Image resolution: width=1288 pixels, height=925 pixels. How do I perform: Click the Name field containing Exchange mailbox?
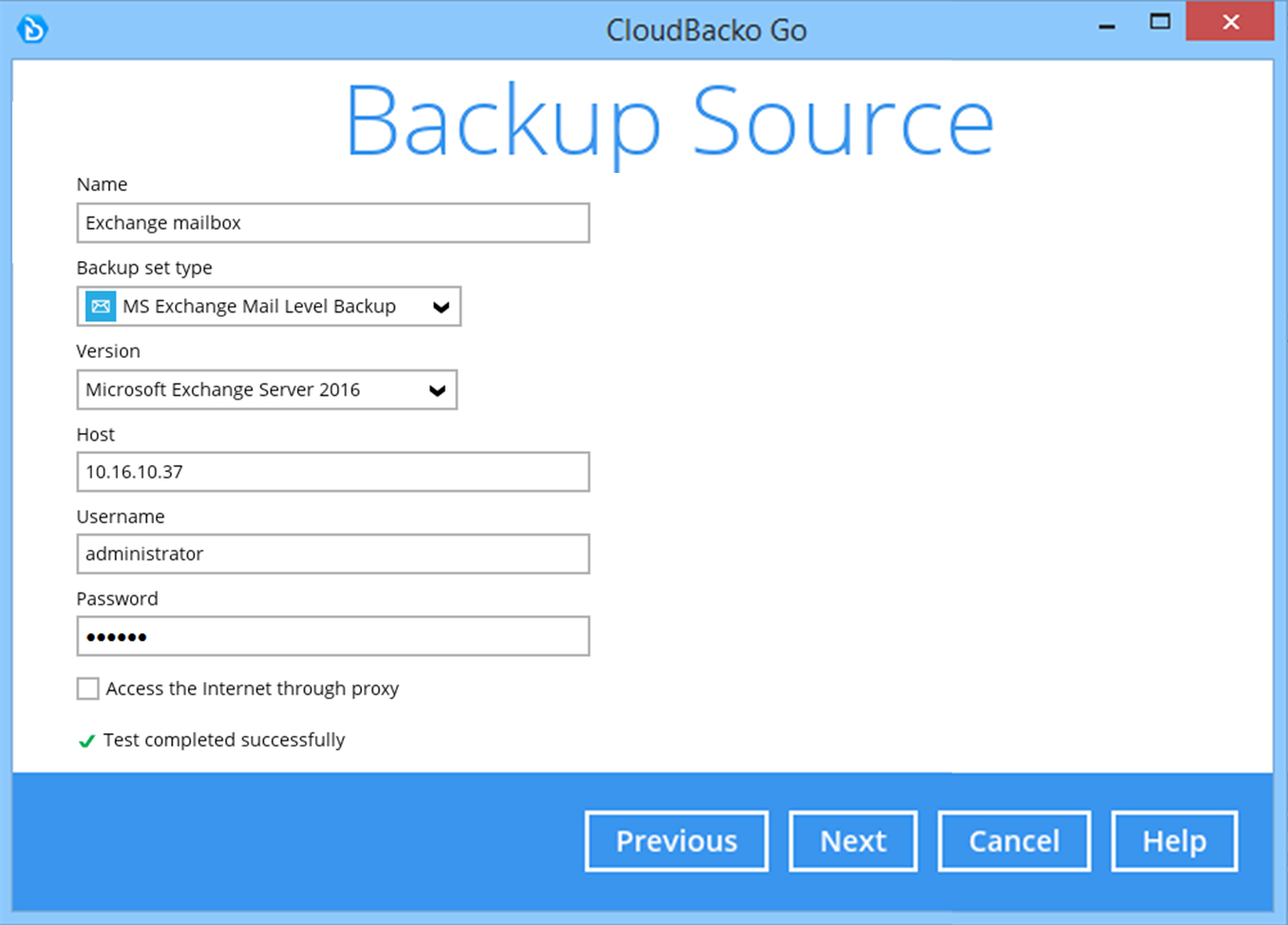coord(332,223)
